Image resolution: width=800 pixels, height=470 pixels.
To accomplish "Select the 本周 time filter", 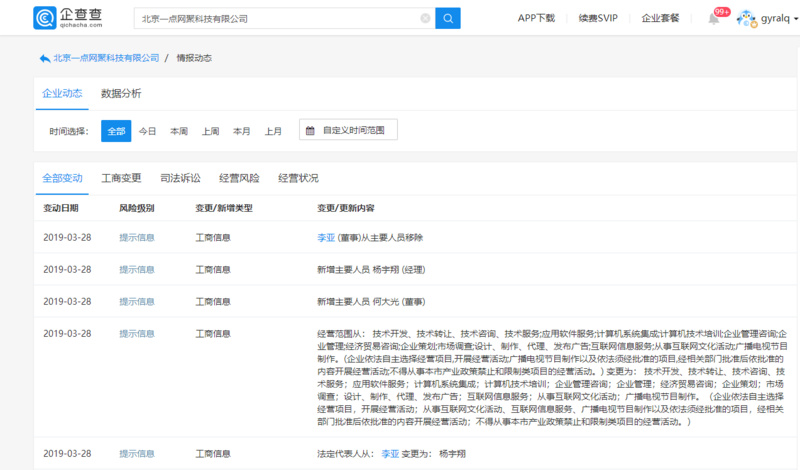I will pos(179,130).
